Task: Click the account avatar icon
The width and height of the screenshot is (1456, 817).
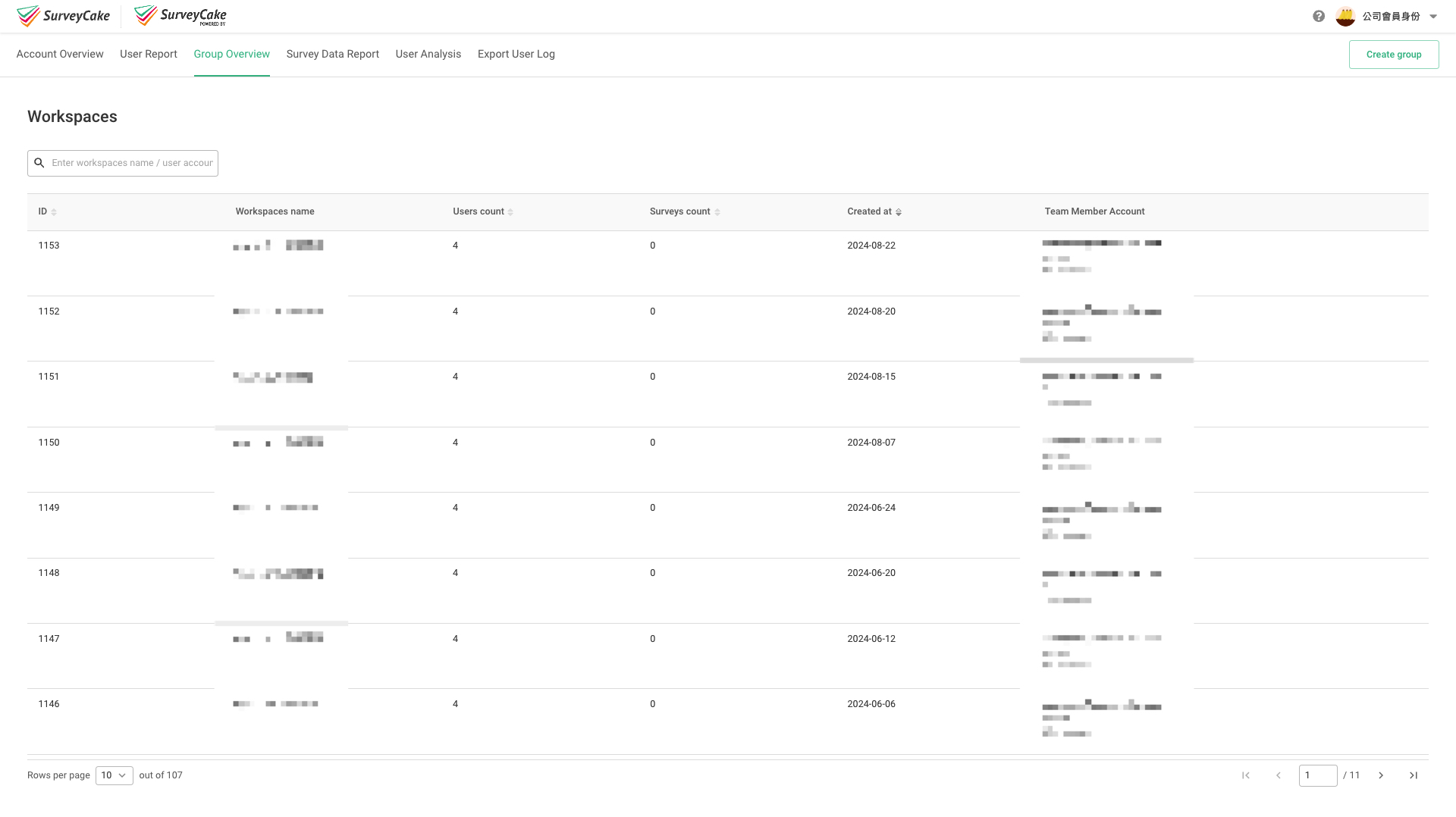Action: 1345,16
